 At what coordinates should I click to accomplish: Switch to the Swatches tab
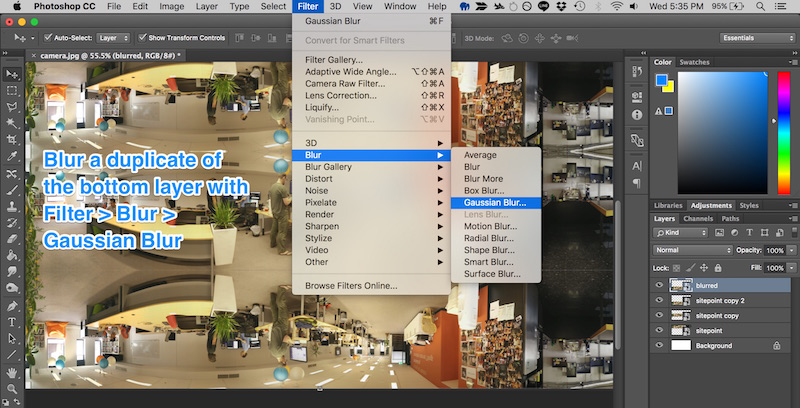[694, 62]
